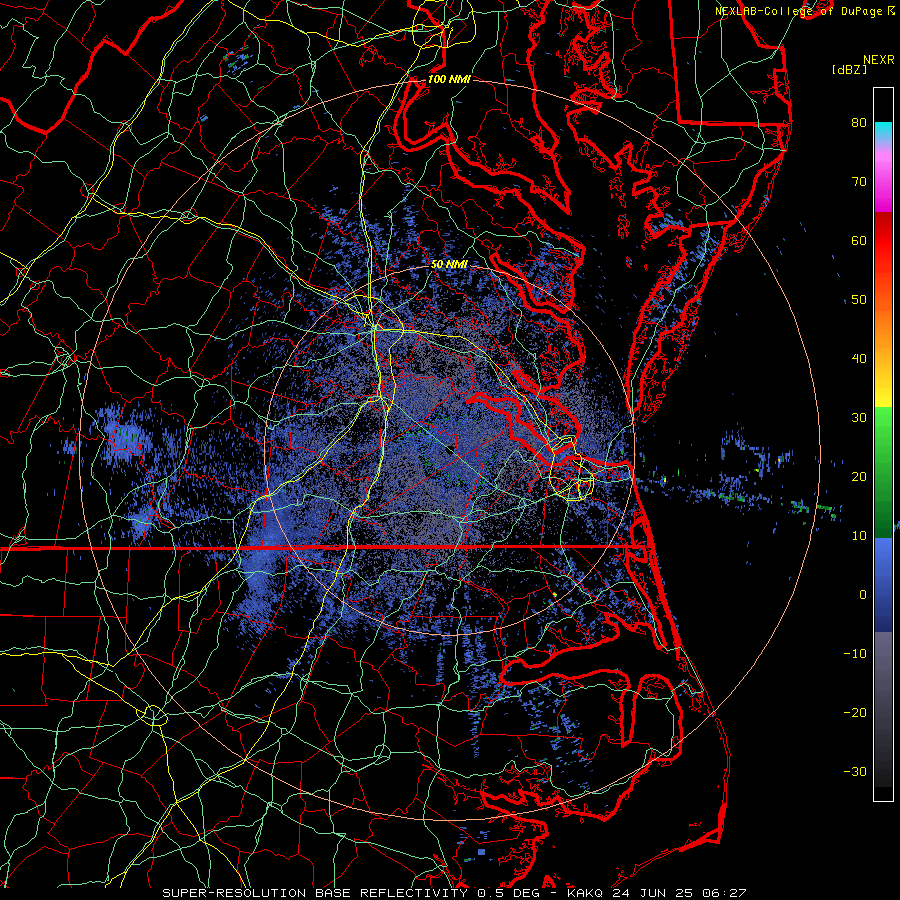This screenshot has width=900, height=900.
Task: Click the 40 value on the dBZ scale
Action: point(859,359)
